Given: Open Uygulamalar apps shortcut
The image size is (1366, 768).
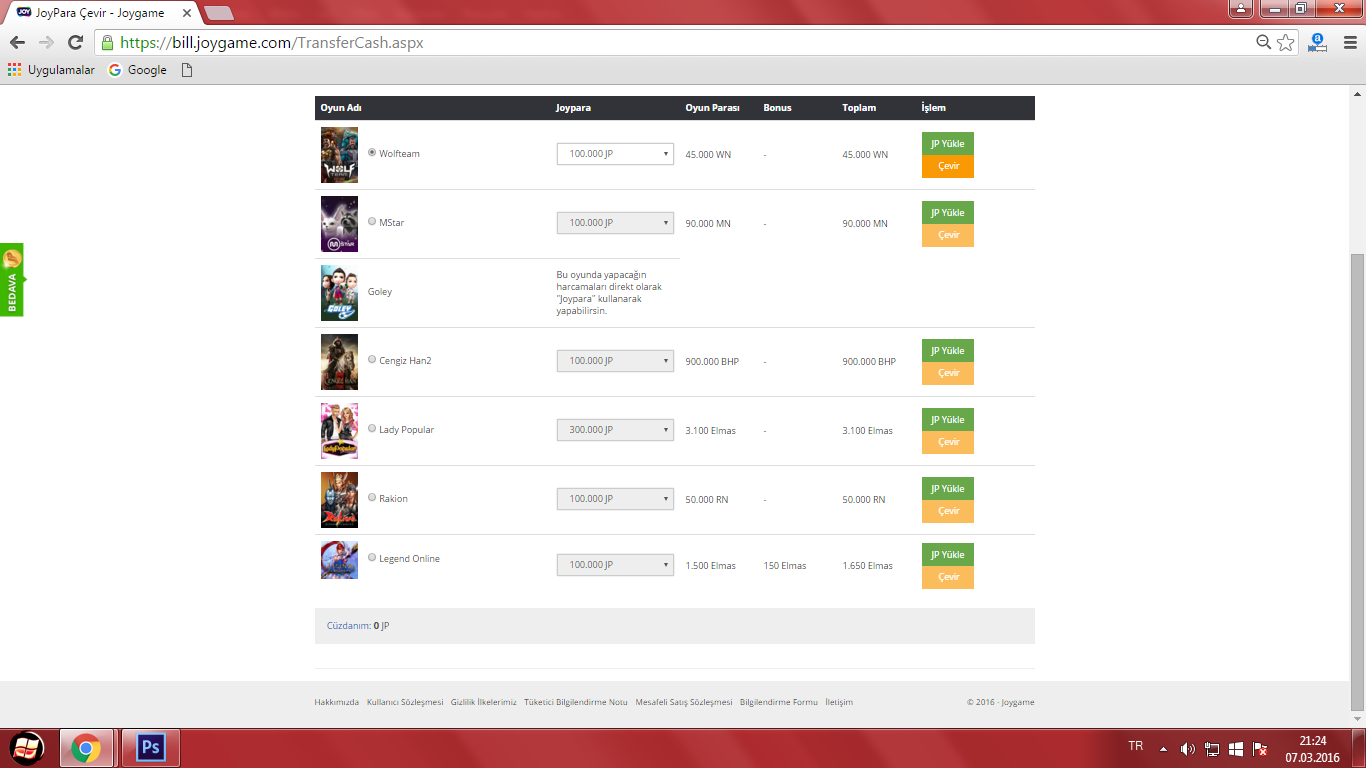Looking at the screenshot, I should pyautogui.click(x=51, y=70).
